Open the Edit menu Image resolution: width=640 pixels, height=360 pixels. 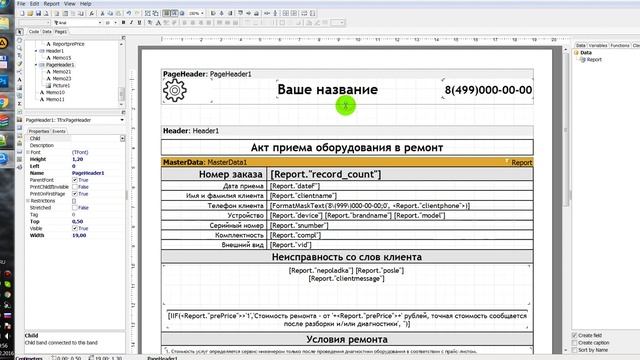click(34, 4)
